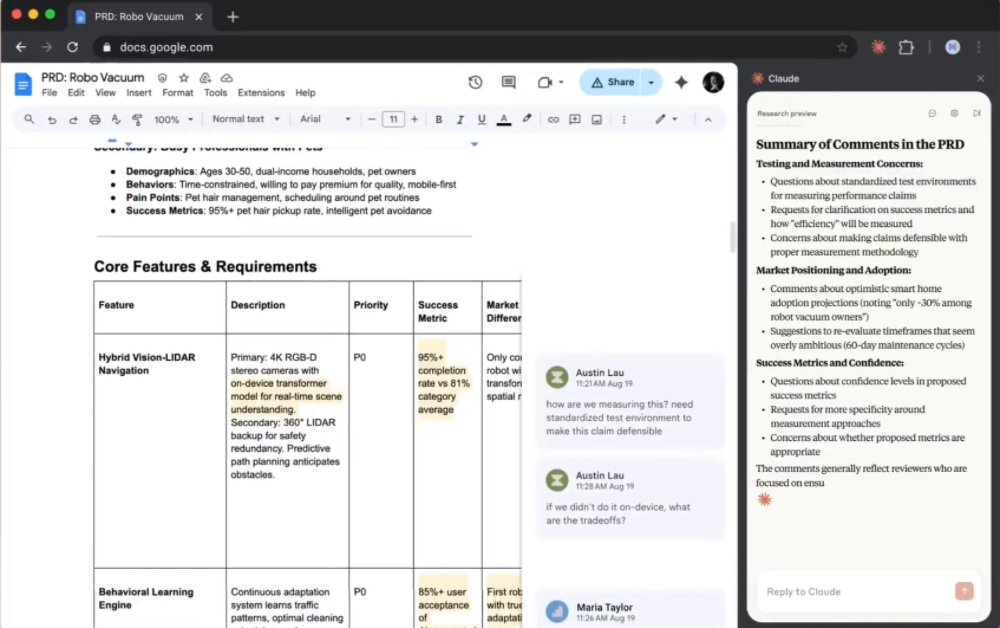Click the paint format roller icon
The width and height of the screenshot is (1000, 628).
[137, 119]
